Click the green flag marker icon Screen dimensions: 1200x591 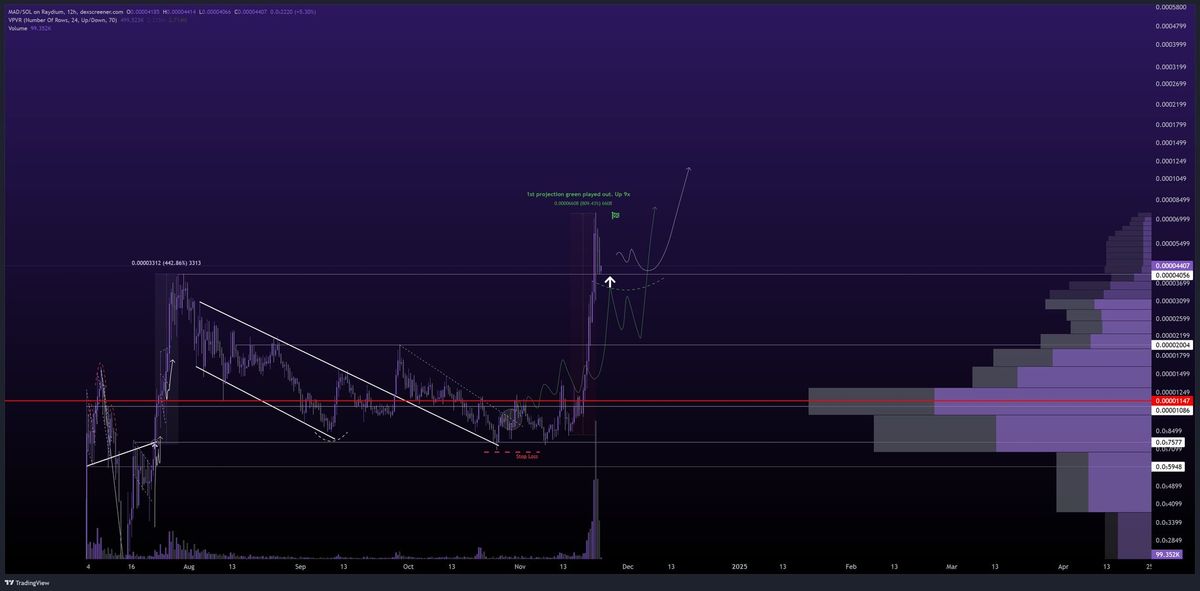(615, 215)
